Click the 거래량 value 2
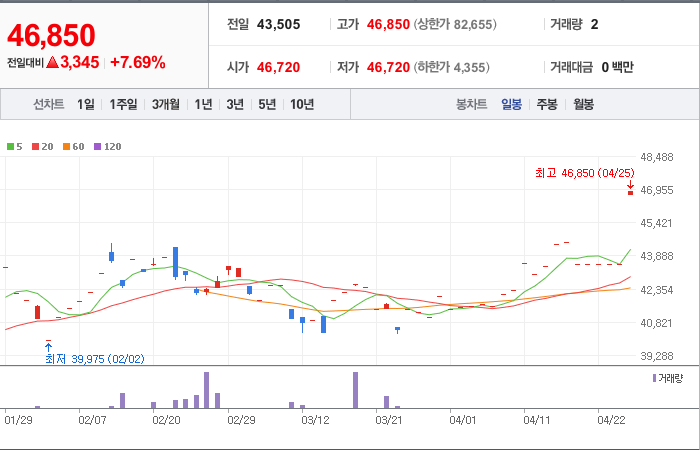This screenshot has height=450, width=700. click(x=594, y=24)
